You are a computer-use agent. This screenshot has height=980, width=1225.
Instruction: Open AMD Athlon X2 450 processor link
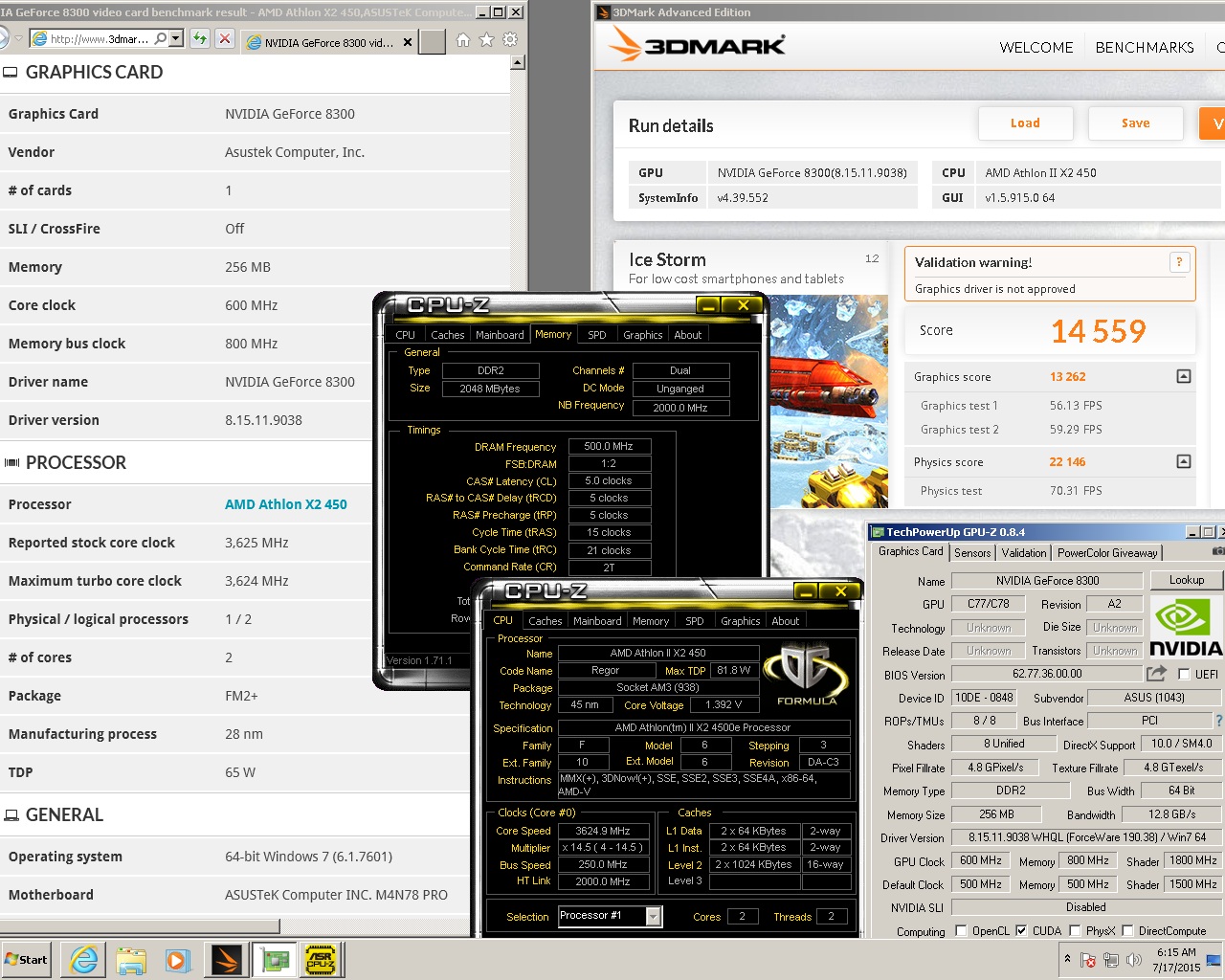click(286, 504)
